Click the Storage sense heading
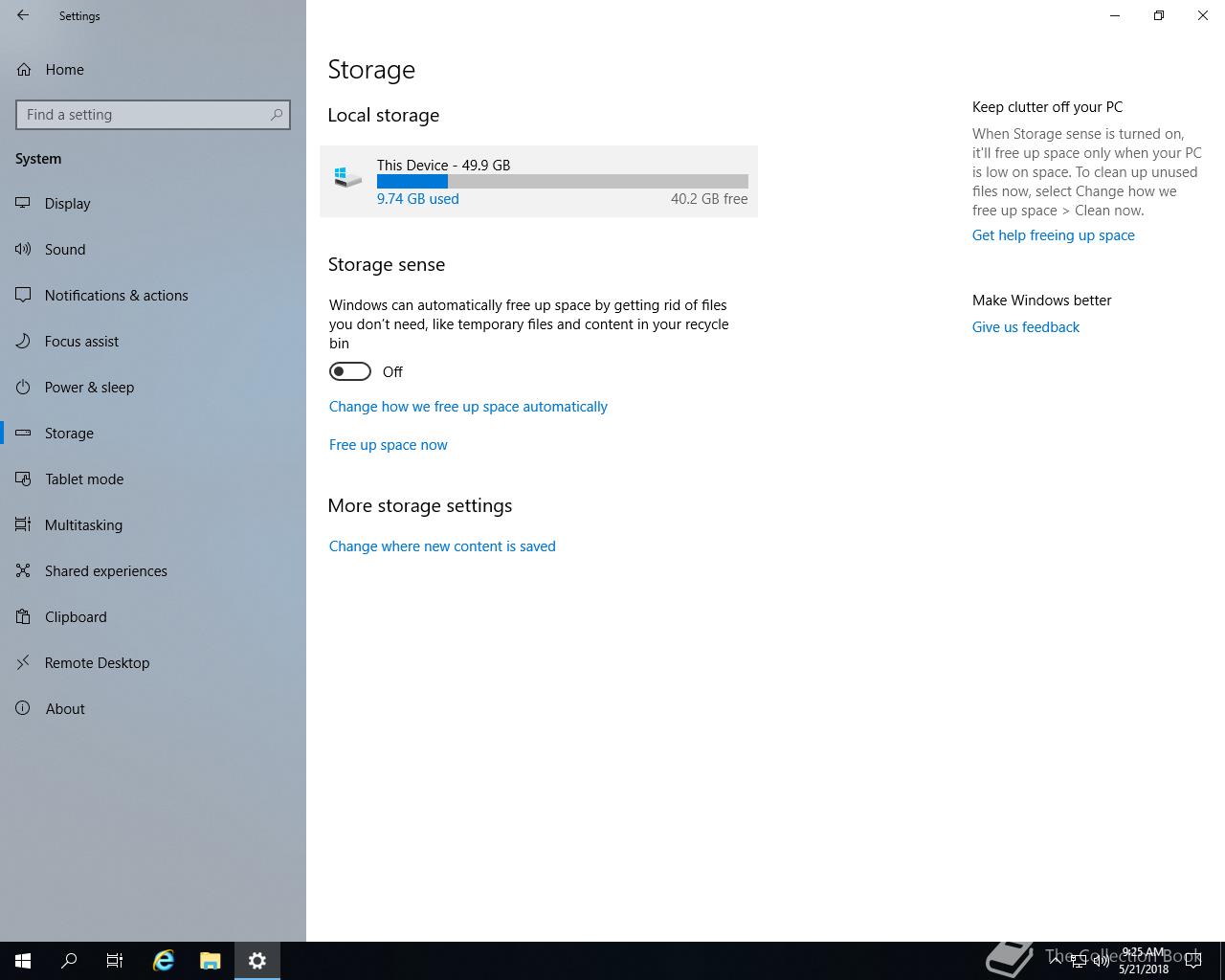This screenshot has height=980, width=1225. click(x=387, y=264)
